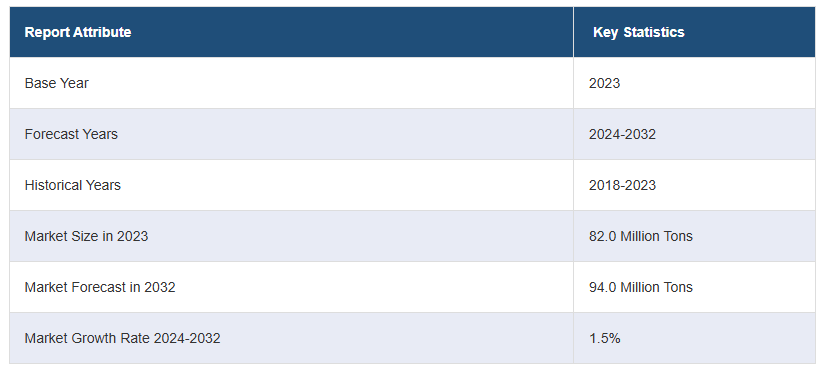
Task: Click the 2018-2023 historical years value
Action: coord(622,185)
